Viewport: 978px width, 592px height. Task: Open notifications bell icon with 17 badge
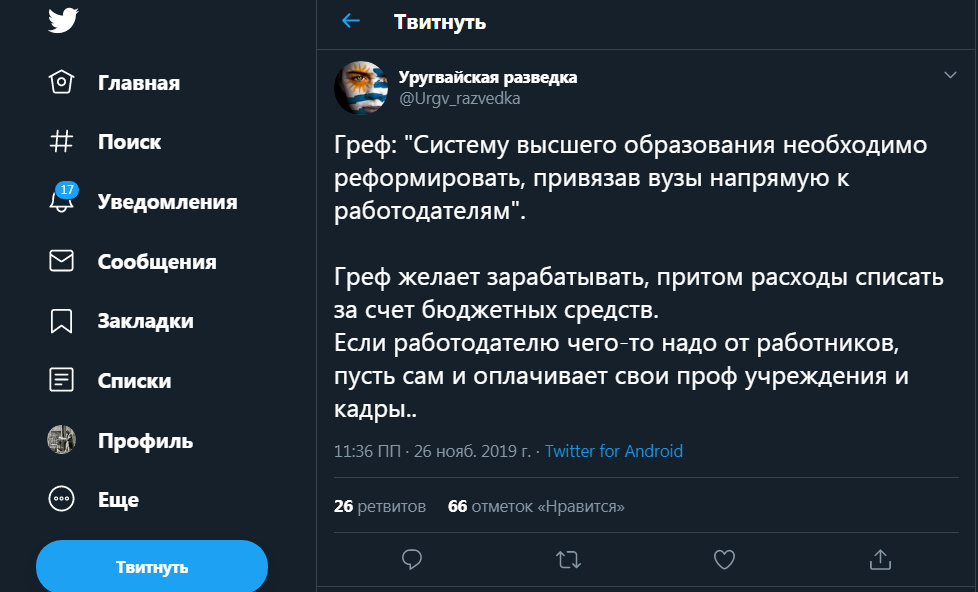[62, 201]
